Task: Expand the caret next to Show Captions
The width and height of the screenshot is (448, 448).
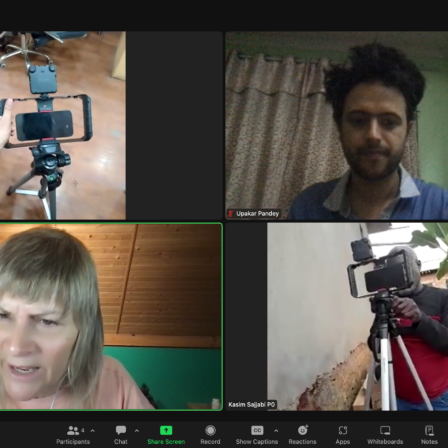Action: pos(276,430)
